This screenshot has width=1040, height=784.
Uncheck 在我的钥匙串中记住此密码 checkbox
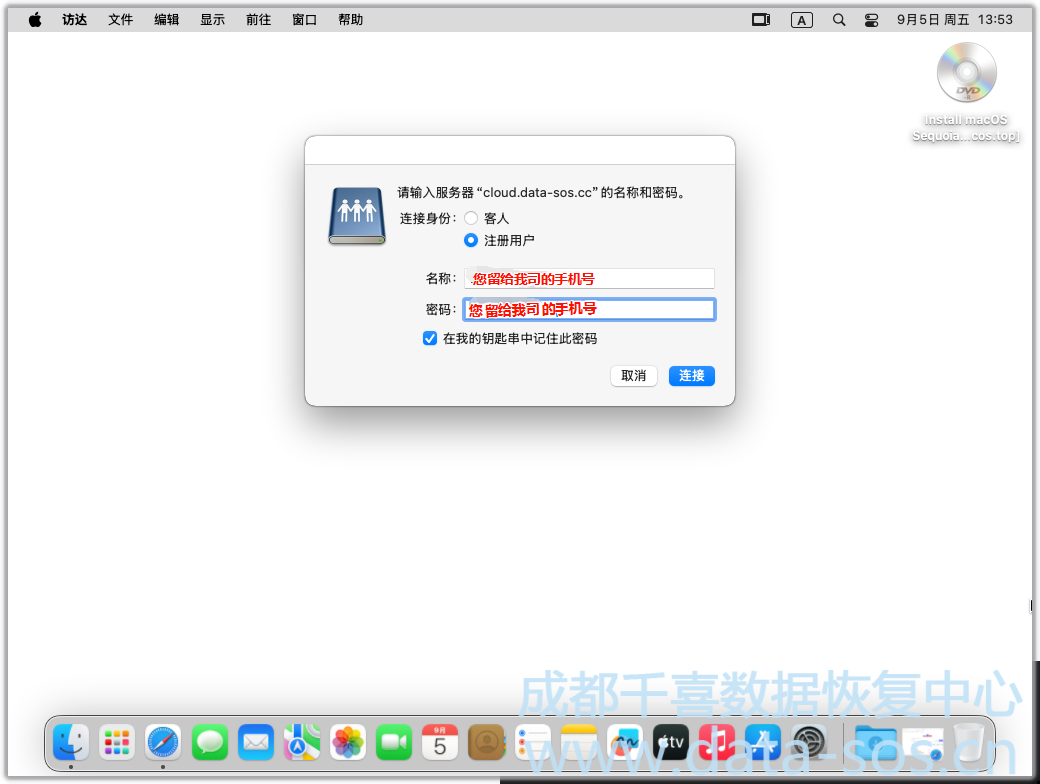[430, 339]
